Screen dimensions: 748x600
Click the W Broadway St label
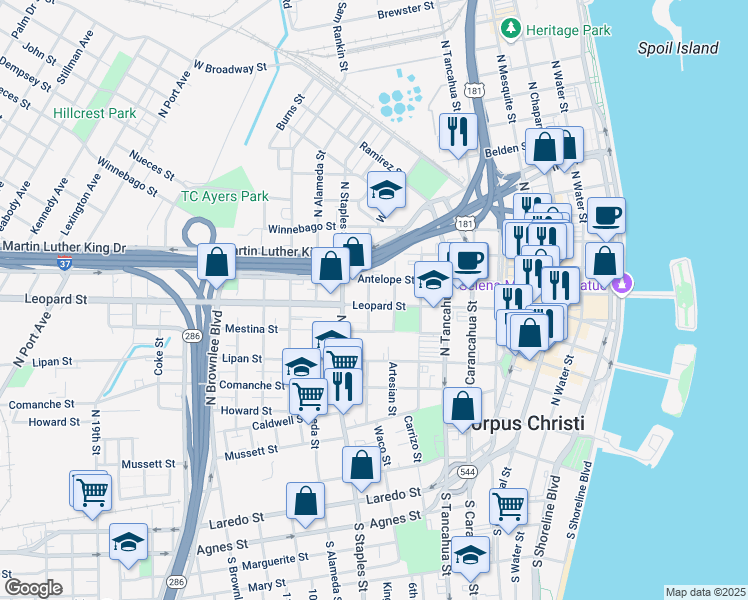pyautogui.click(x=230, y=67)
